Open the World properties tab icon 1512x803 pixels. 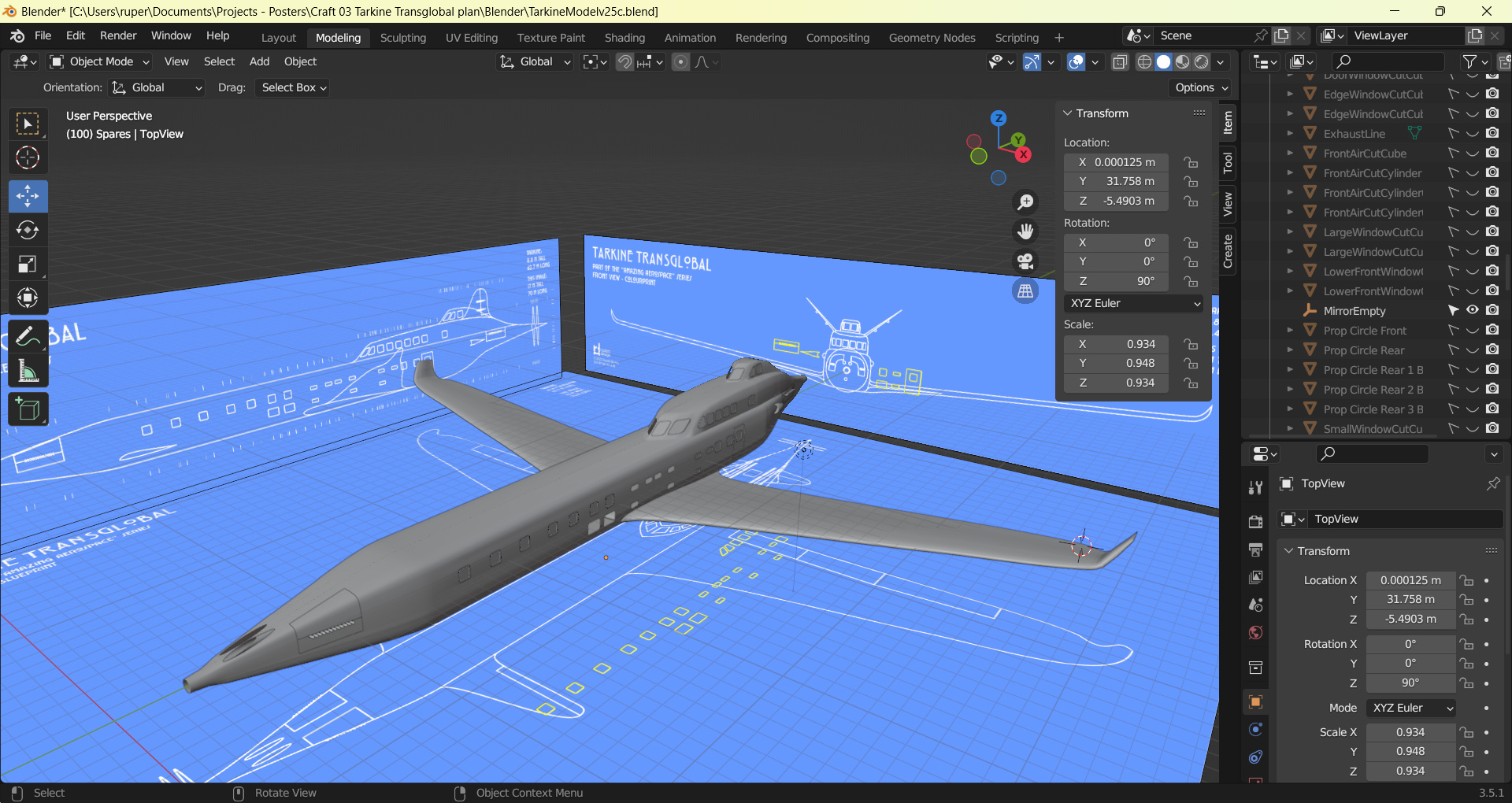click(1256, 633)
